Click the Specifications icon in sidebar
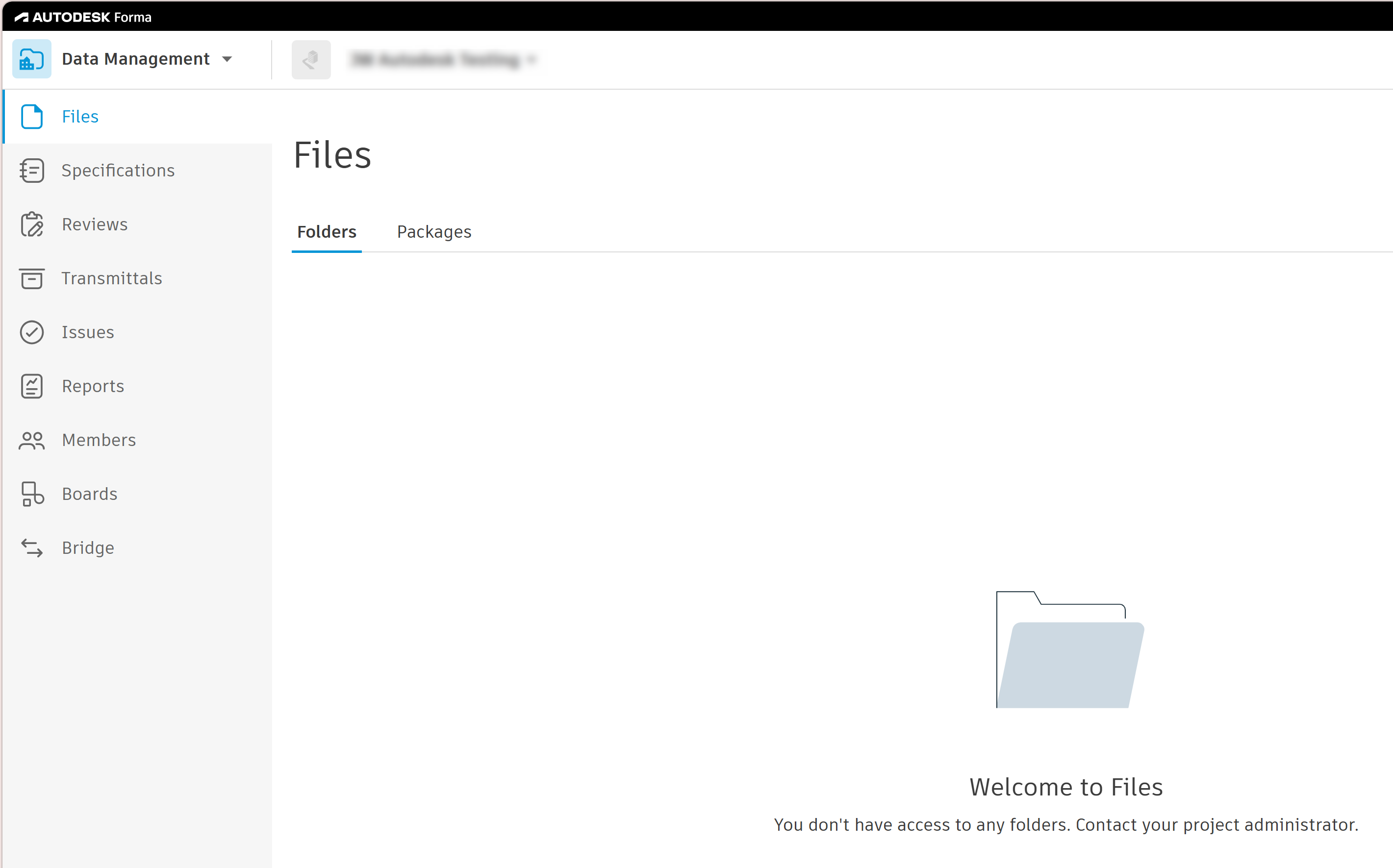The width and height of the screenshot is (1393, 868). coord(31,171)
